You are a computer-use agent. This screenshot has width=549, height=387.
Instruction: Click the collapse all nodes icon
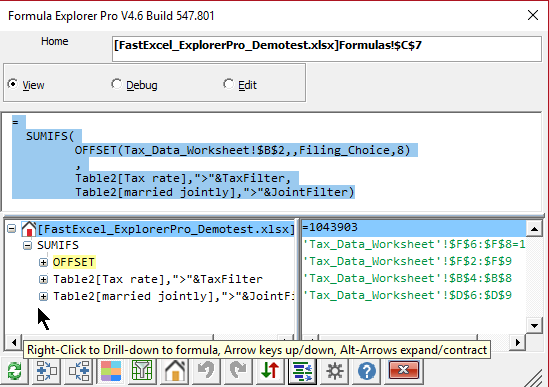coord(79,371)
